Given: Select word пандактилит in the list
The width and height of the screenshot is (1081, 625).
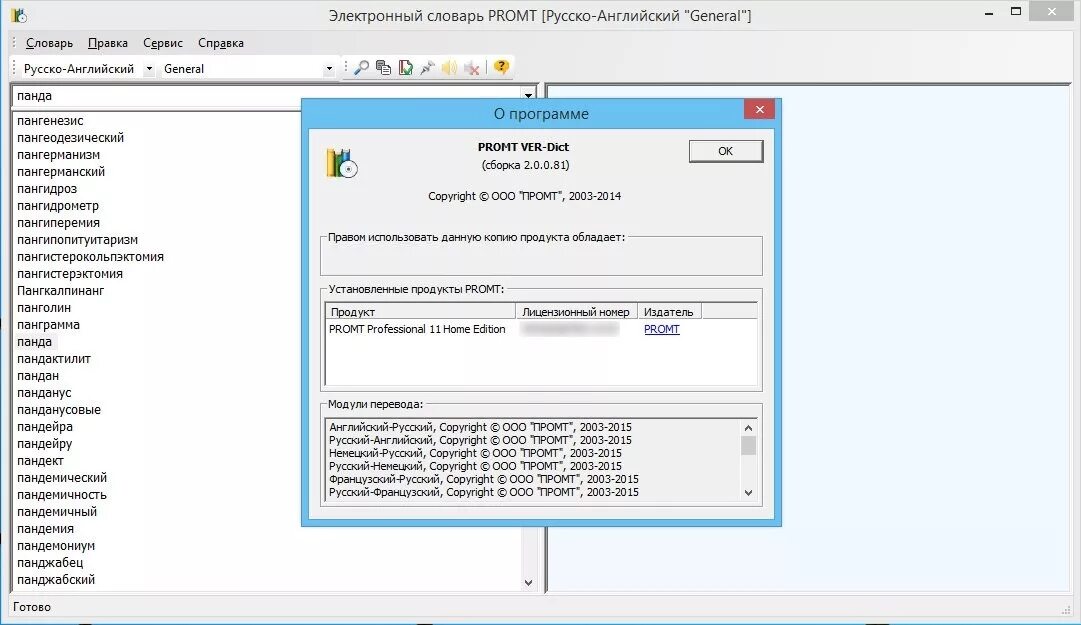Looking at the screenshot, I should coord(54,359).
